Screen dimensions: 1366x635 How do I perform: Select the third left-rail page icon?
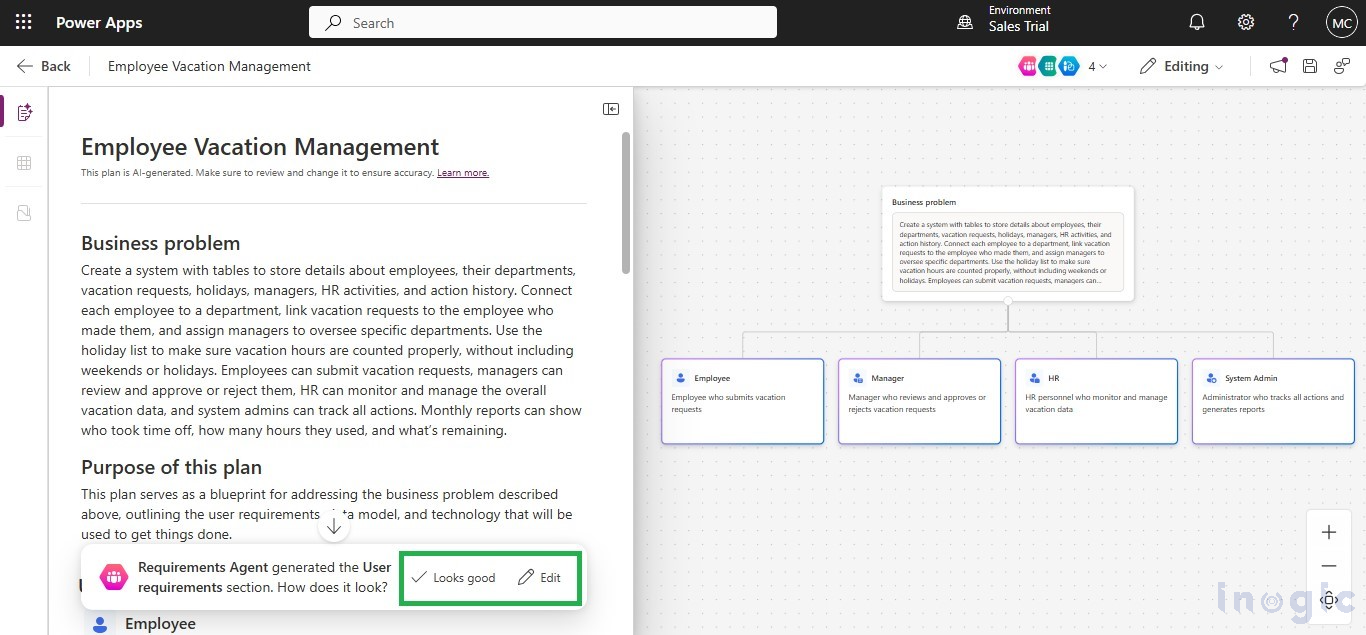[25, 213]
